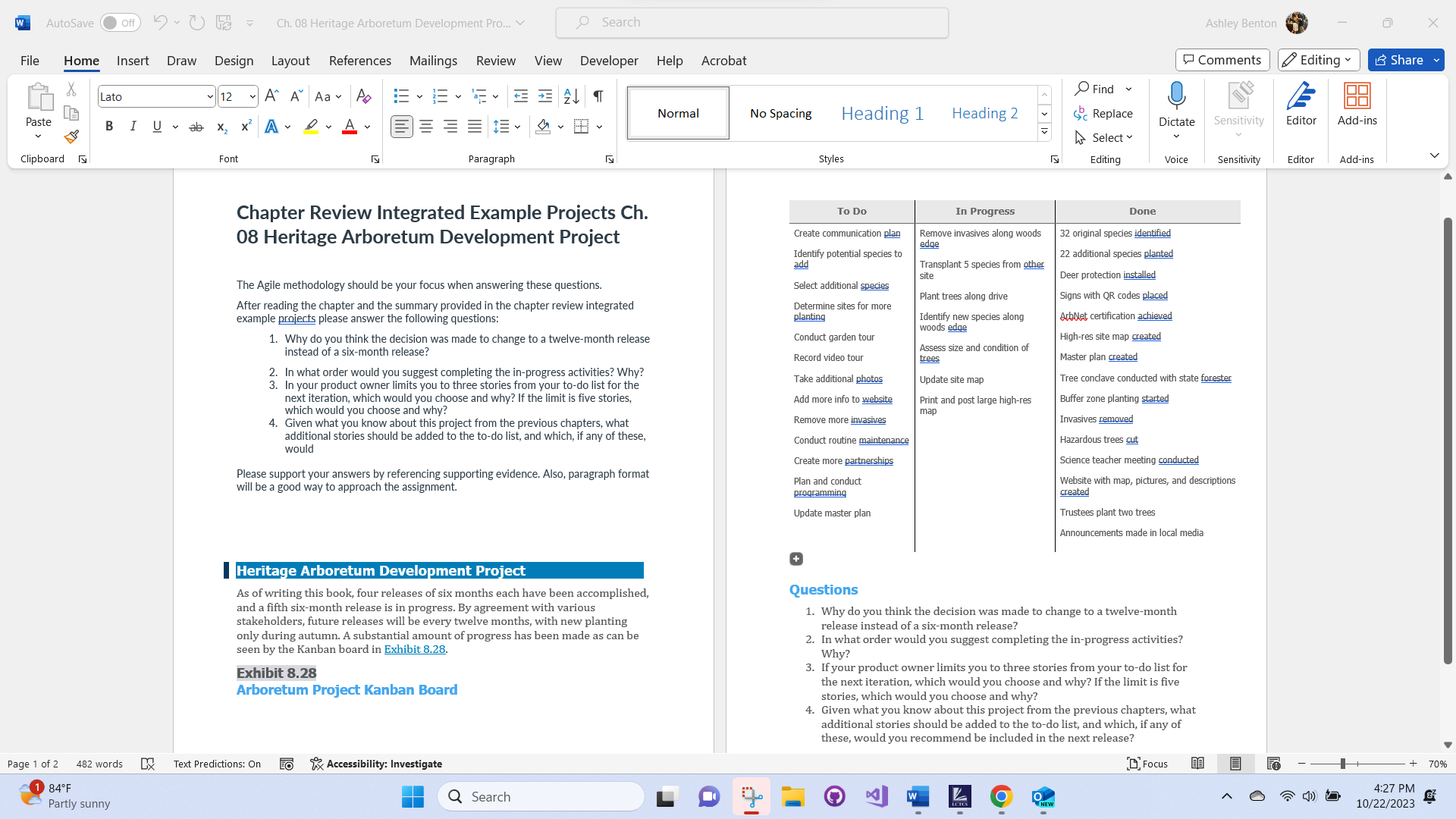Show paragraph marks
This screenshot has width=1456, height=819.
coord(598,96)
